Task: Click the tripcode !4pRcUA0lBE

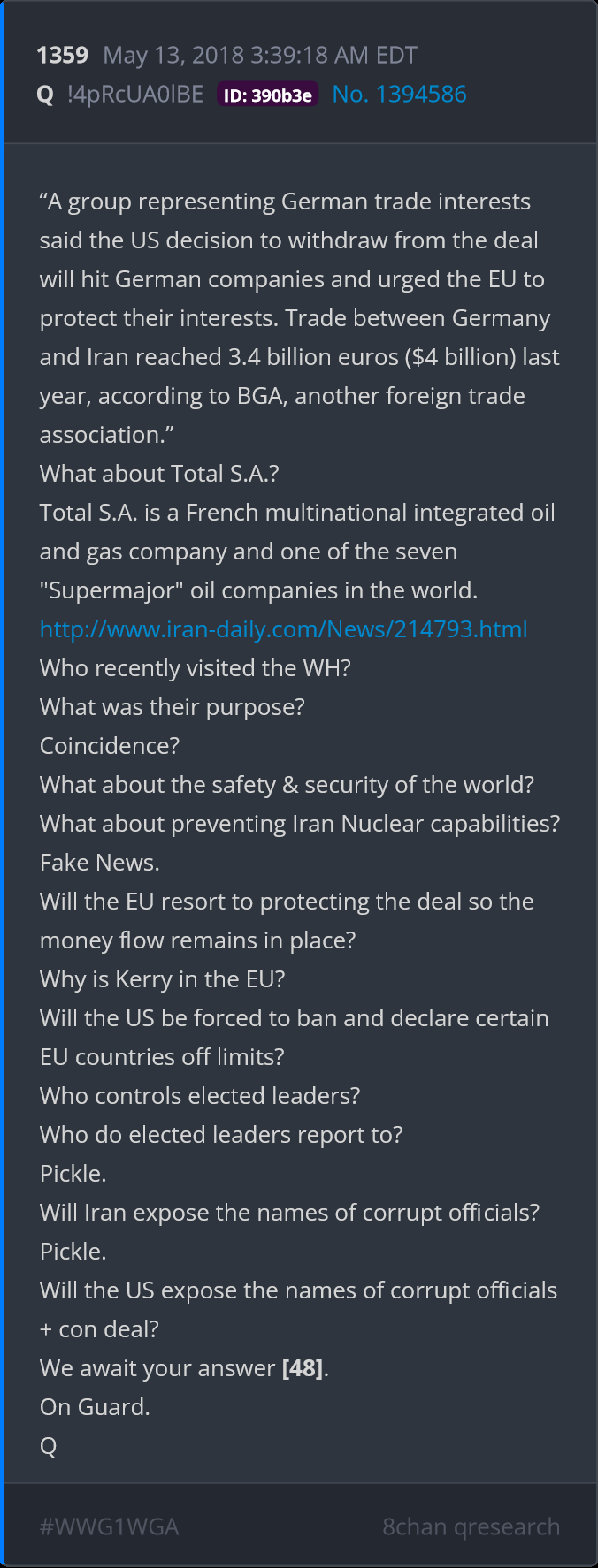Action: [x=135, y=95]
